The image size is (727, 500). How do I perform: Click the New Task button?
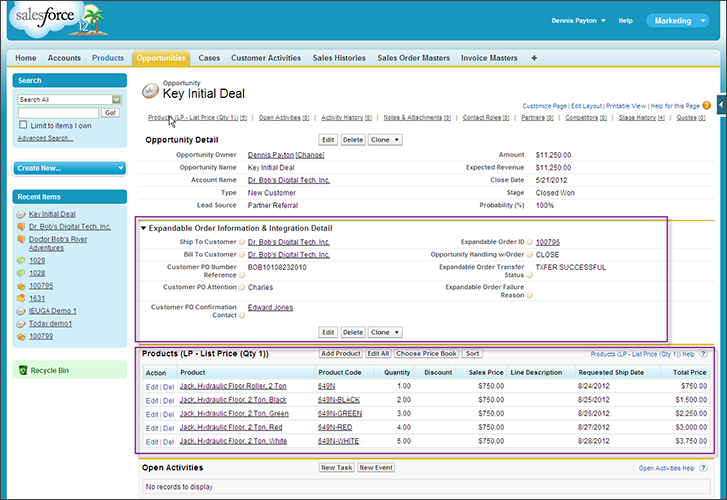[337, 468]
